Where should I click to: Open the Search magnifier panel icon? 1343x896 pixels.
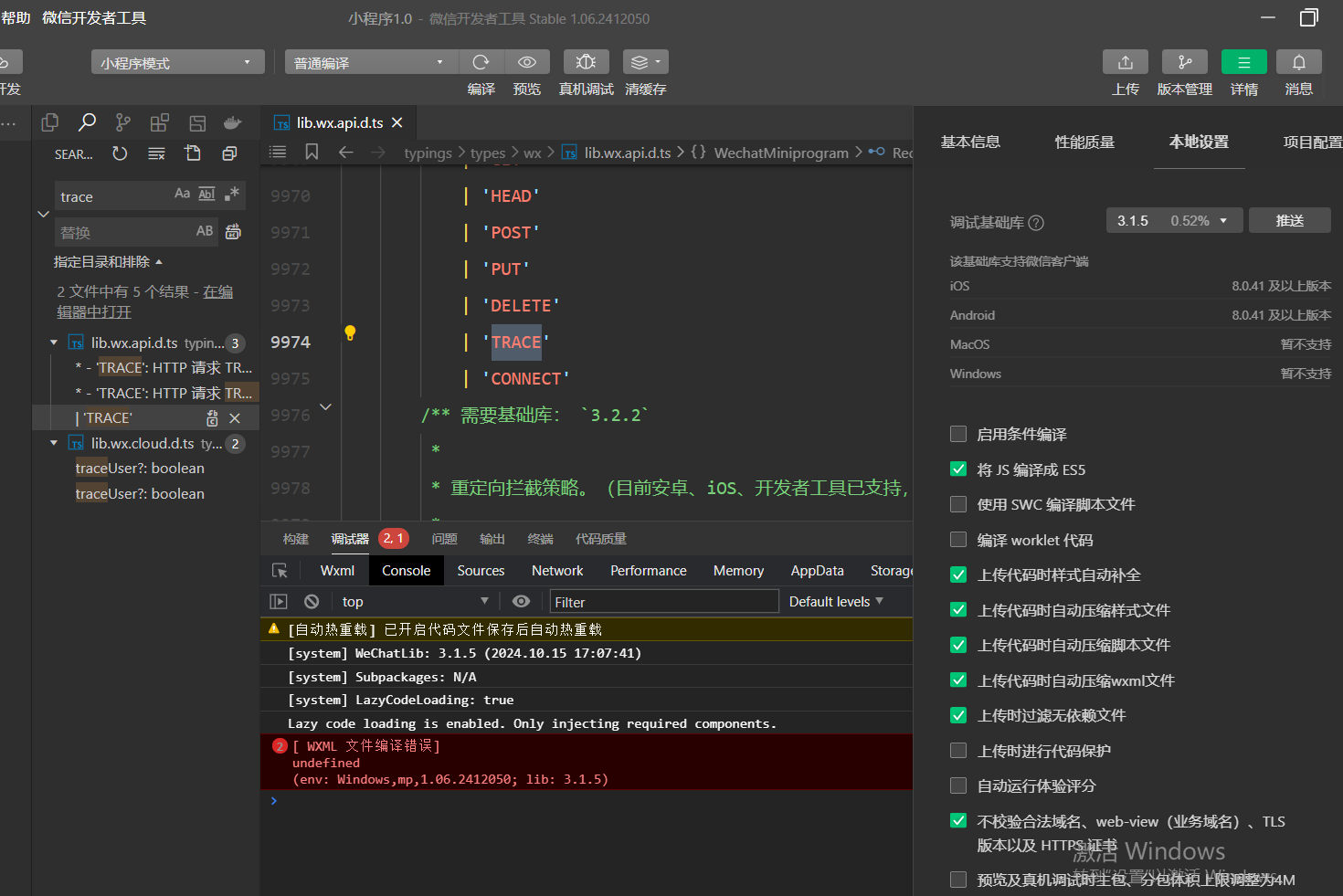pos(87,122)
